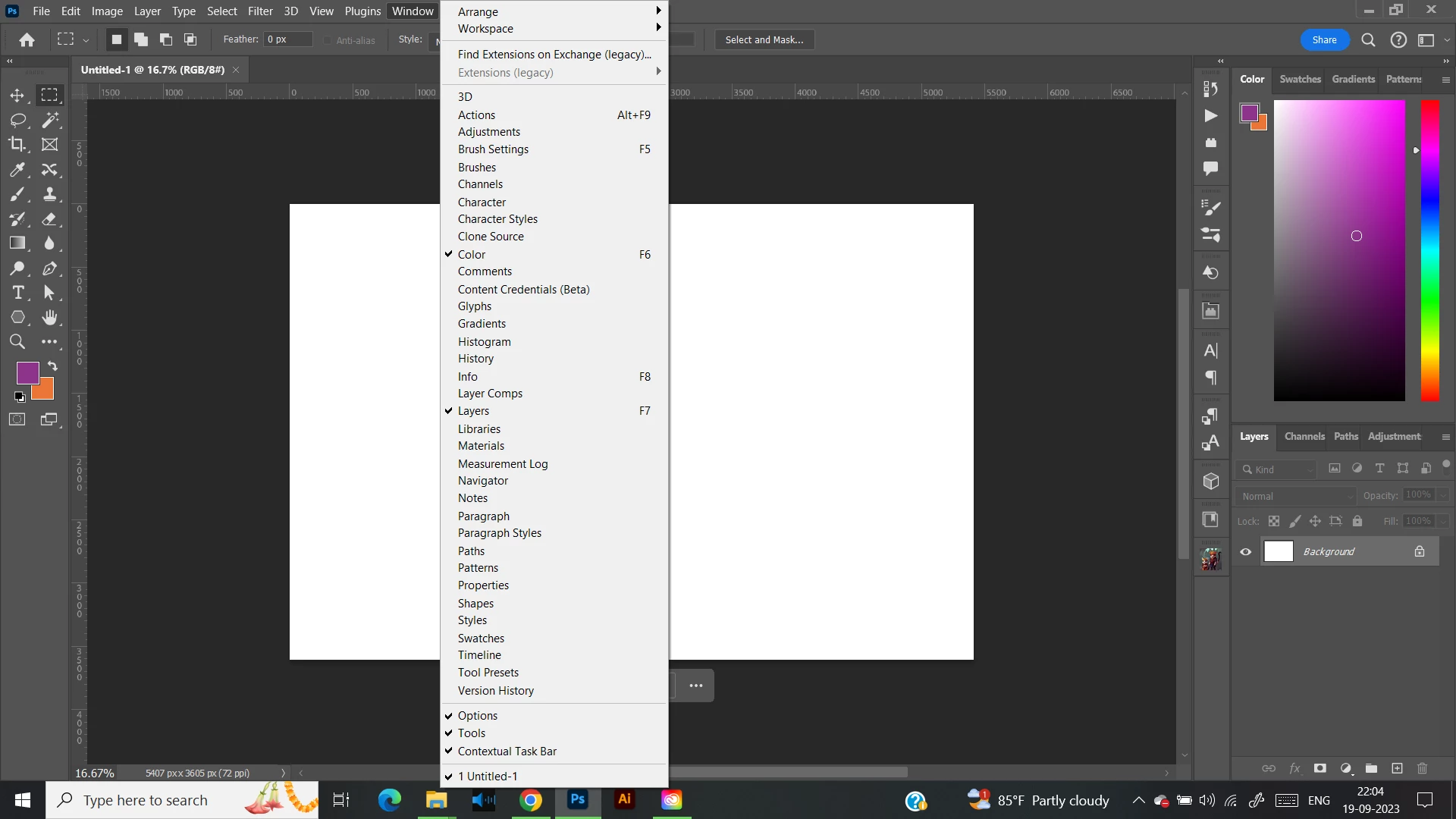Select the Lasso tool
Viewport: 1456px width, 819px height.
click(17, 121)
